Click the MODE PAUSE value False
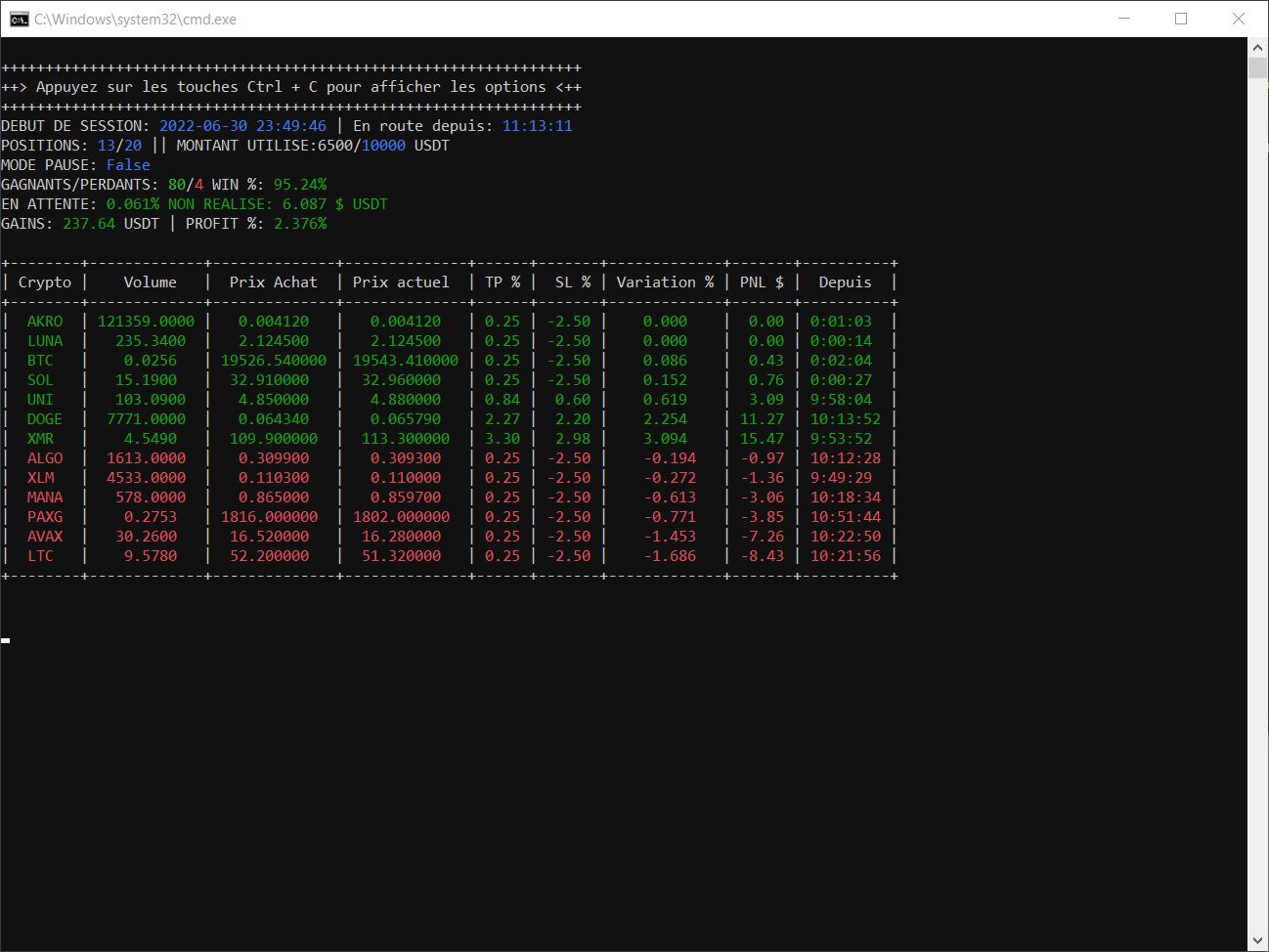Viewport: 1269px width, 952px height. click(128, 165)
